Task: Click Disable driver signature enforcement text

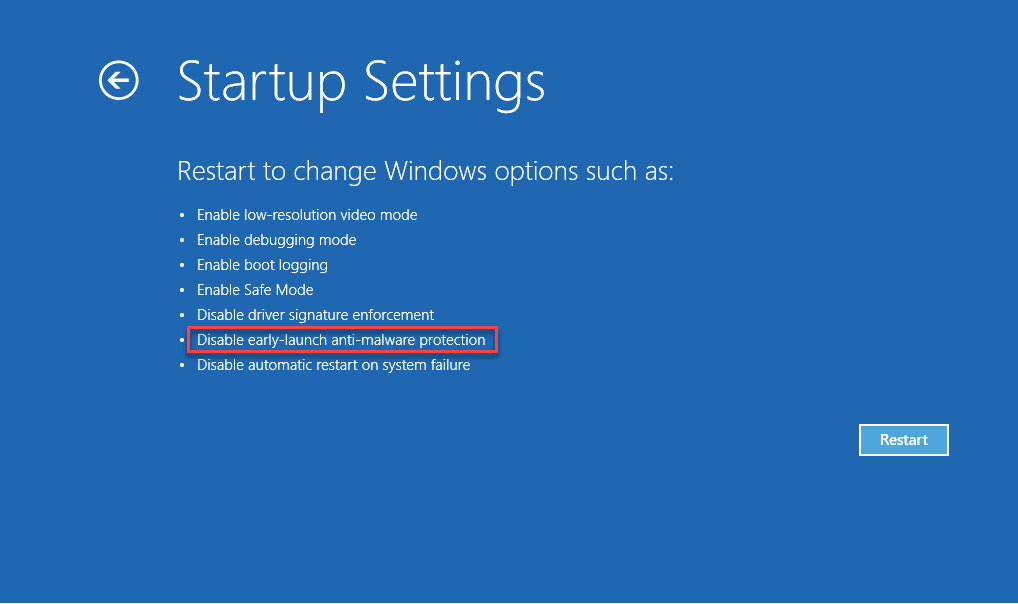Action: coord(316,315)
